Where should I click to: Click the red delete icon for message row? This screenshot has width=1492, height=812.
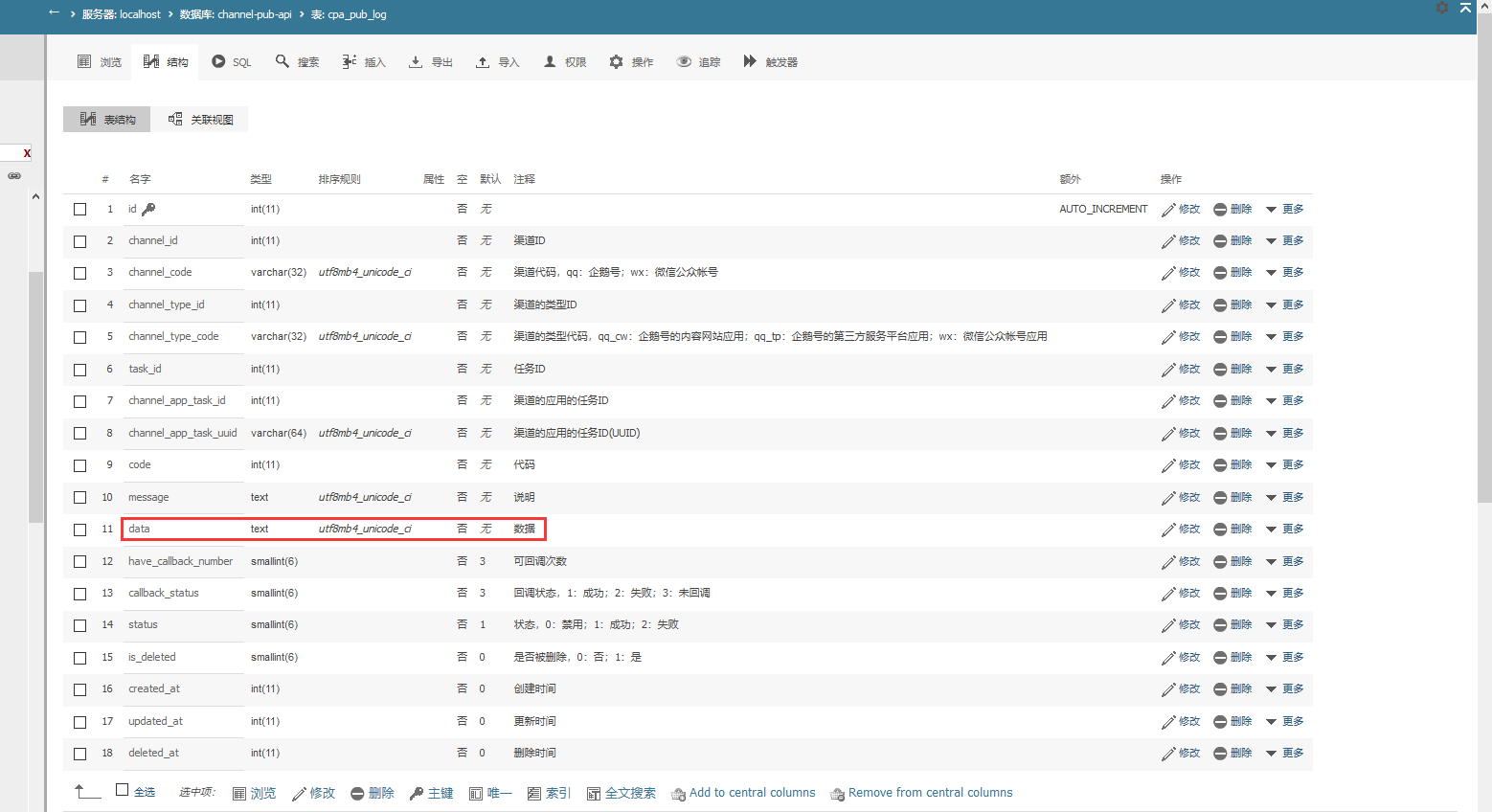tap(1220, 498)
